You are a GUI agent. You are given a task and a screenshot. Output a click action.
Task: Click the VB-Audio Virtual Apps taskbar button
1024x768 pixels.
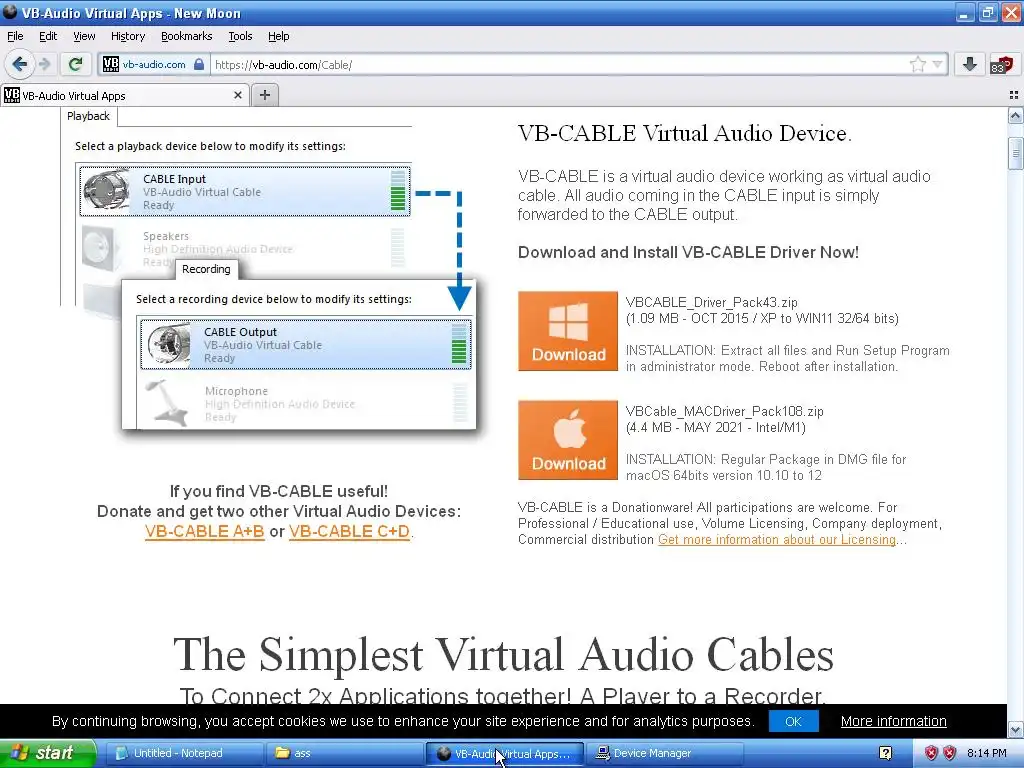point(505,753)
